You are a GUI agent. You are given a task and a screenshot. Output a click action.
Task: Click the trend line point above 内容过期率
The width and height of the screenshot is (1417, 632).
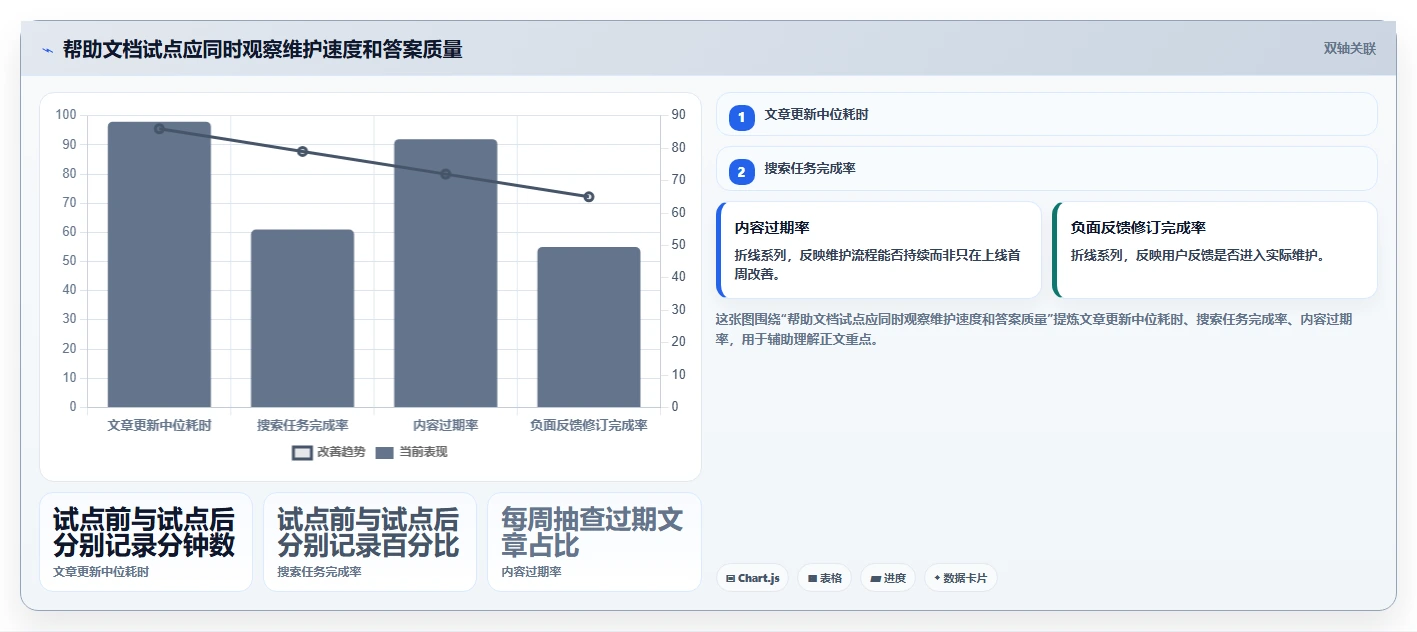446,174
